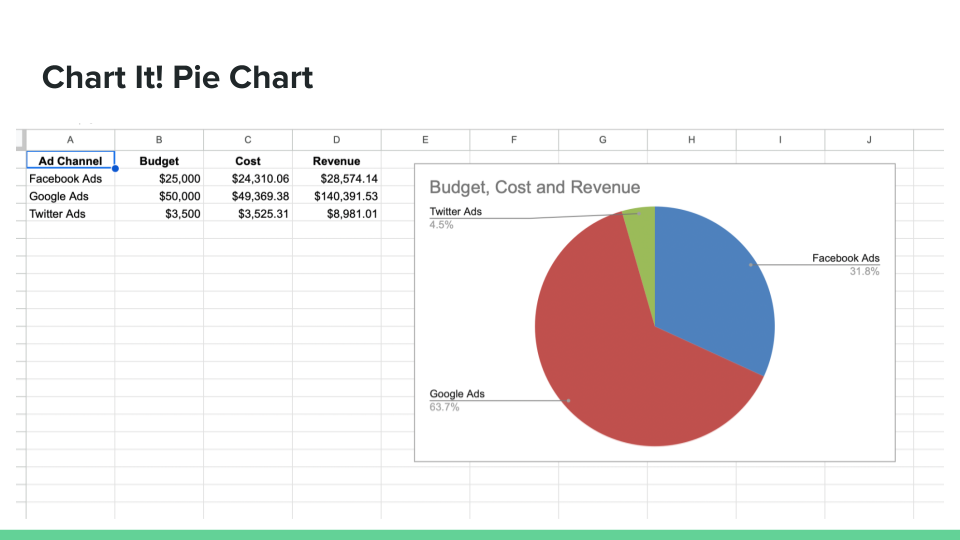The image size is (960, 540).
Task: Click the Facebook Ads chart label
Action: (846, 258)
